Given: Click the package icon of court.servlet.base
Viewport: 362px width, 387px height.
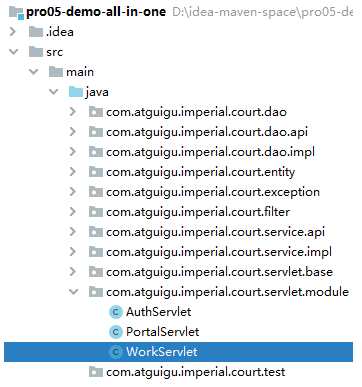Looking at the screenshot, I should [x=96, y=272].
